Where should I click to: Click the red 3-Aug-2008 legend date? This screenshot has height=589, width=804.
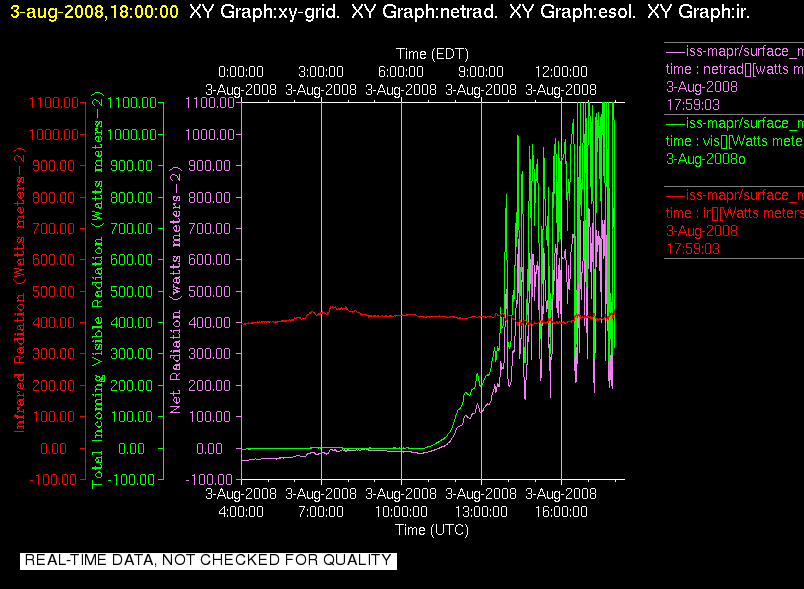[701, 231]
